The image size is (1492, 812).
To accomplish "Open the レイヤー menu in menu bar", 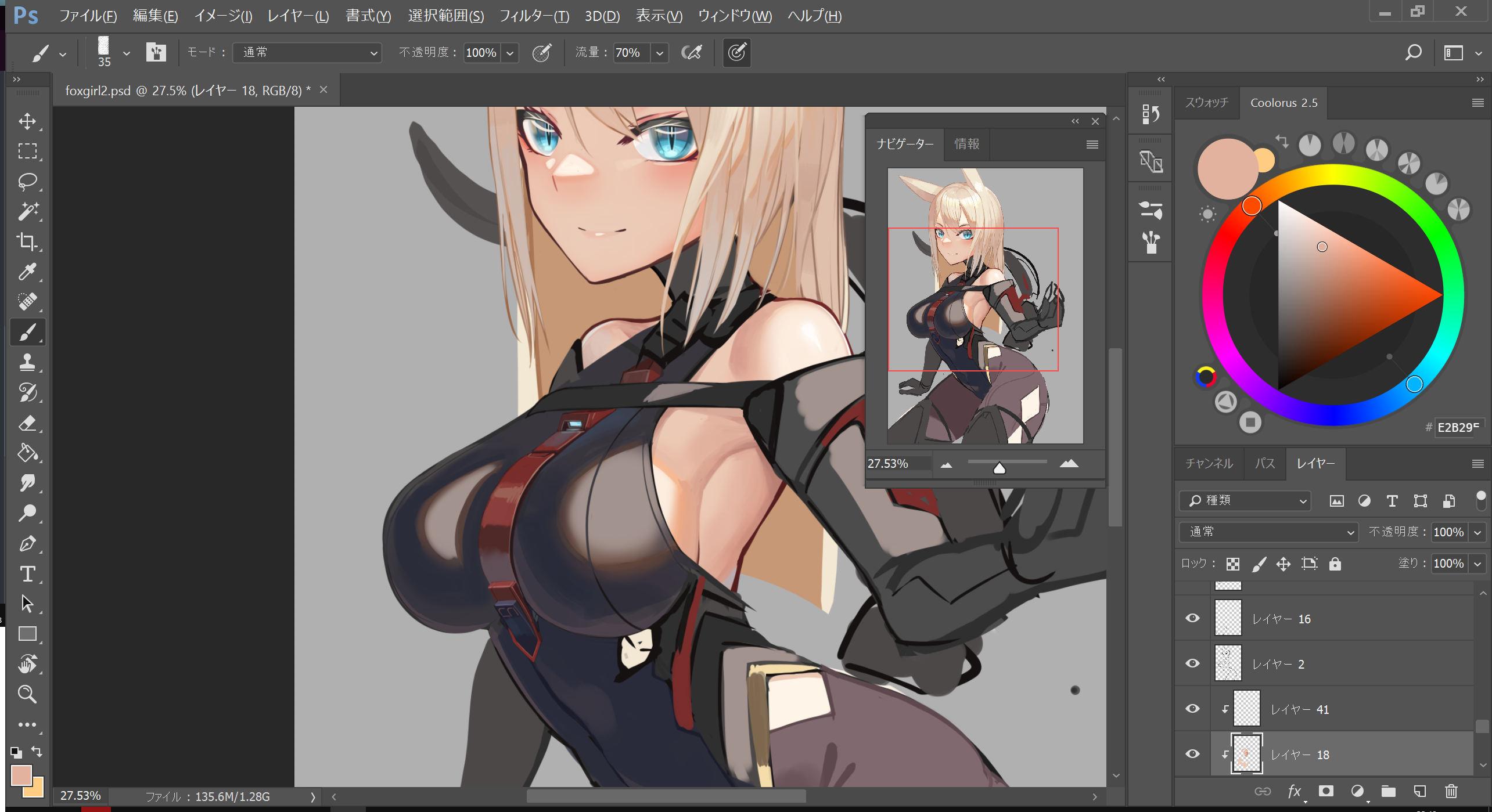I will 298,16.
